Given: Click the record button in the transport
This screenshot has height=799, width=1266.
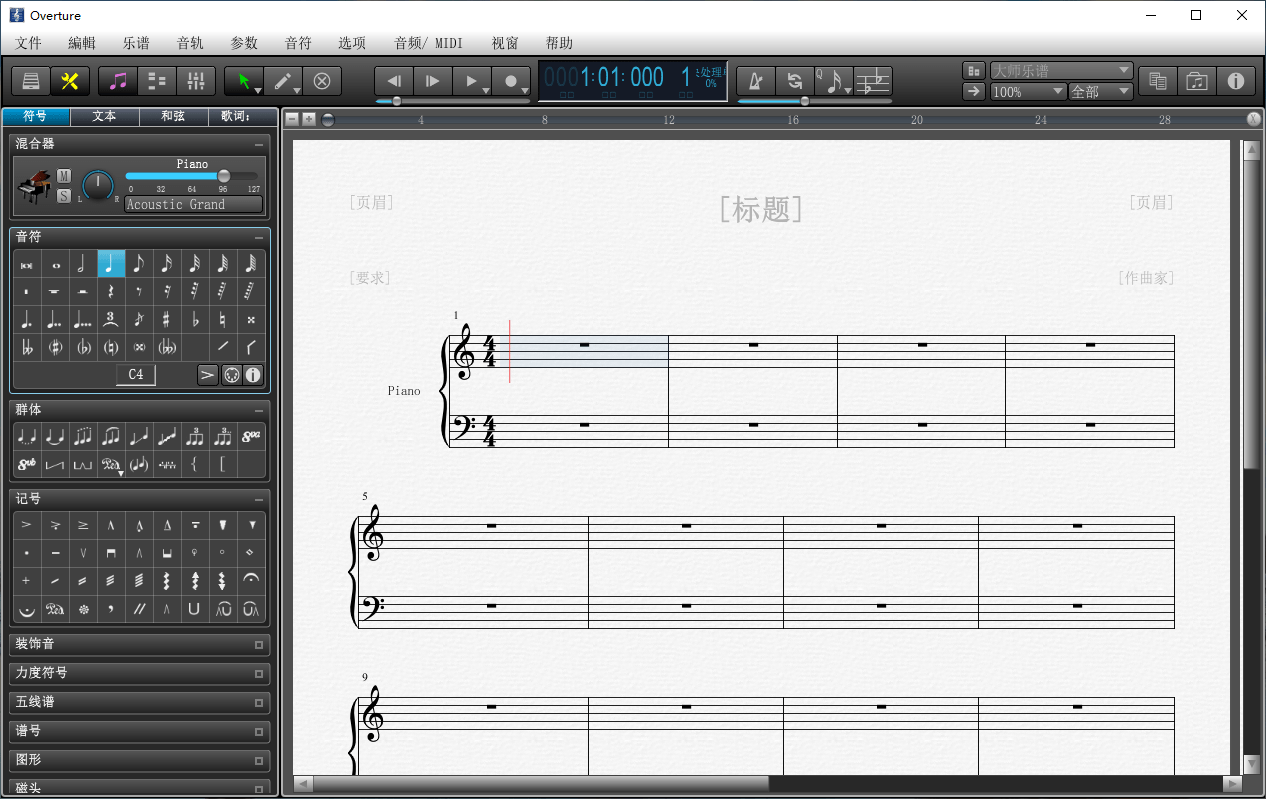Looking at the screenshot, I should (x=511, y=81).
